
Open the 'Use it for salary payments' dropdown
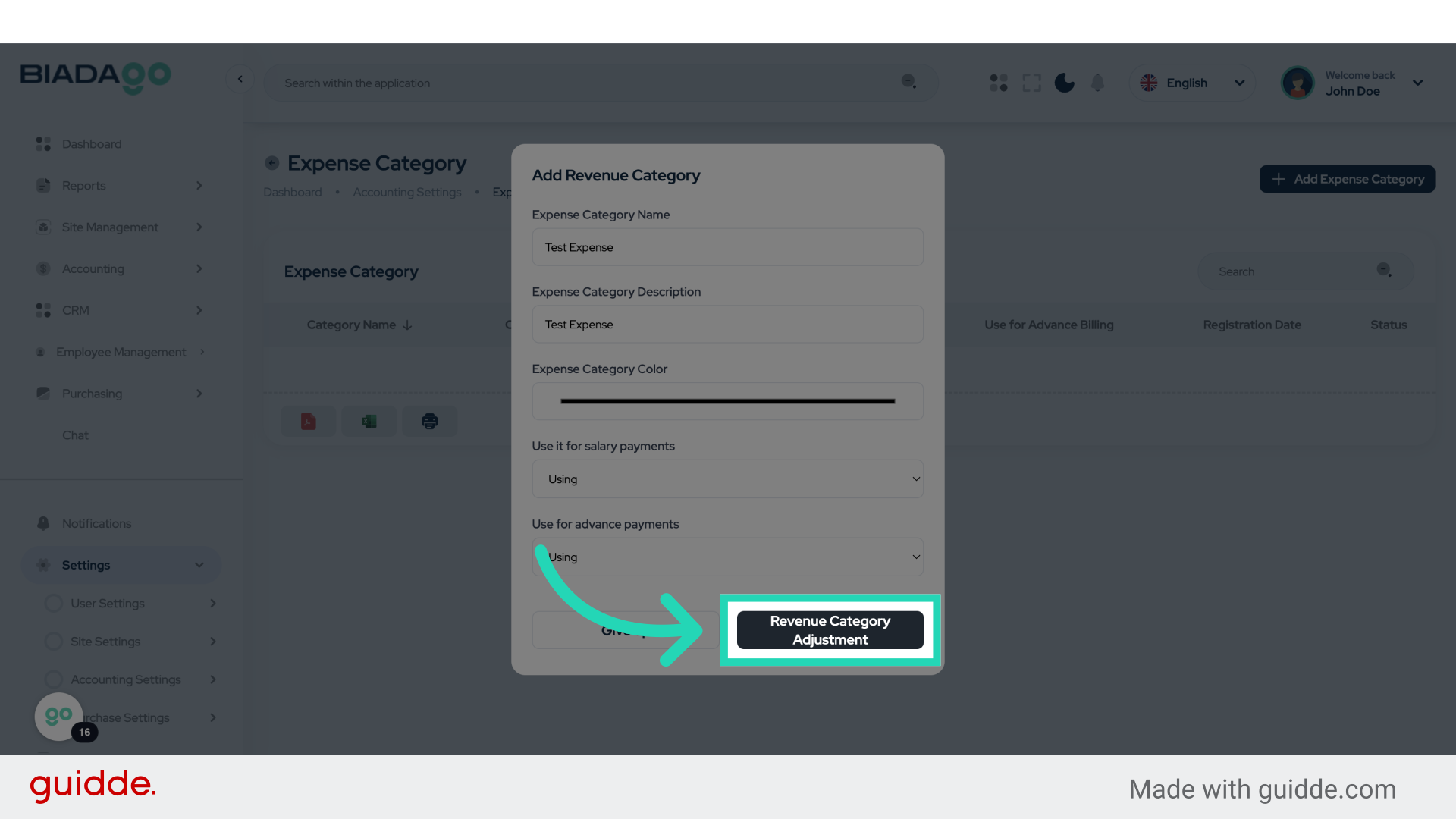[x=727, y=479]
